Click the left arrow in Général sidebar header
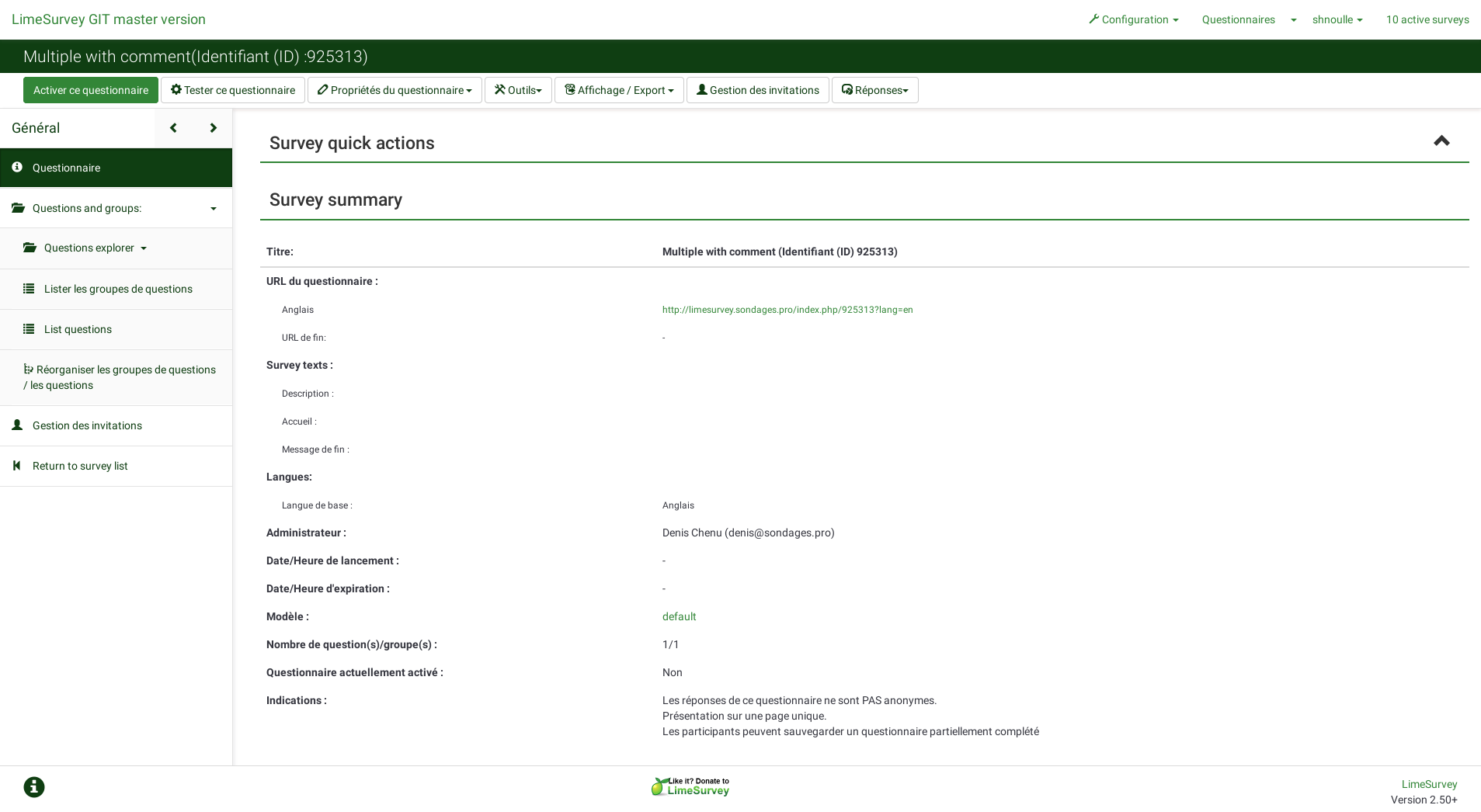The width and height of the screenshot is (1481, 812). coord(173,128)
